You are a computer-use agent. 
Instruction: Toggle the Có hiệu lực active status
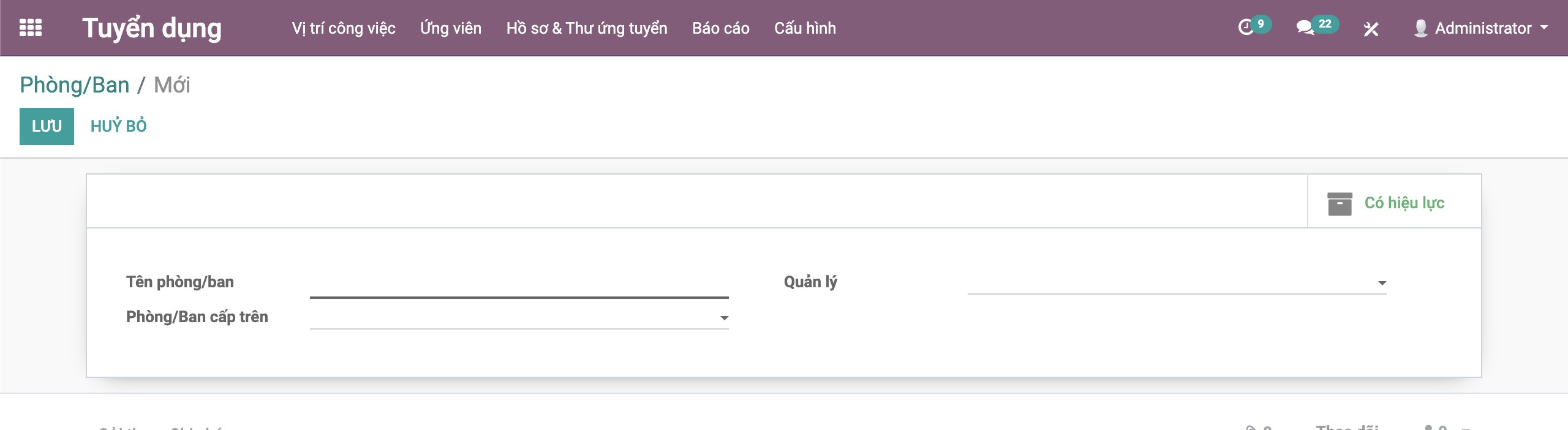[1404, 203]
